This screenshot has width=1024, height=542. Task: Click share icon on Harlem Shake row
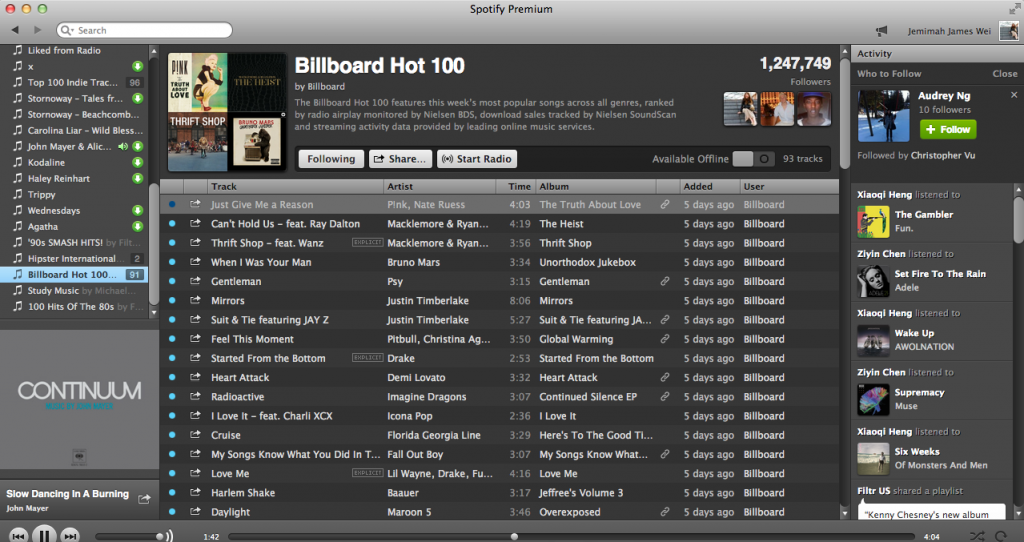pyautogui.click(x=195, y=493)
